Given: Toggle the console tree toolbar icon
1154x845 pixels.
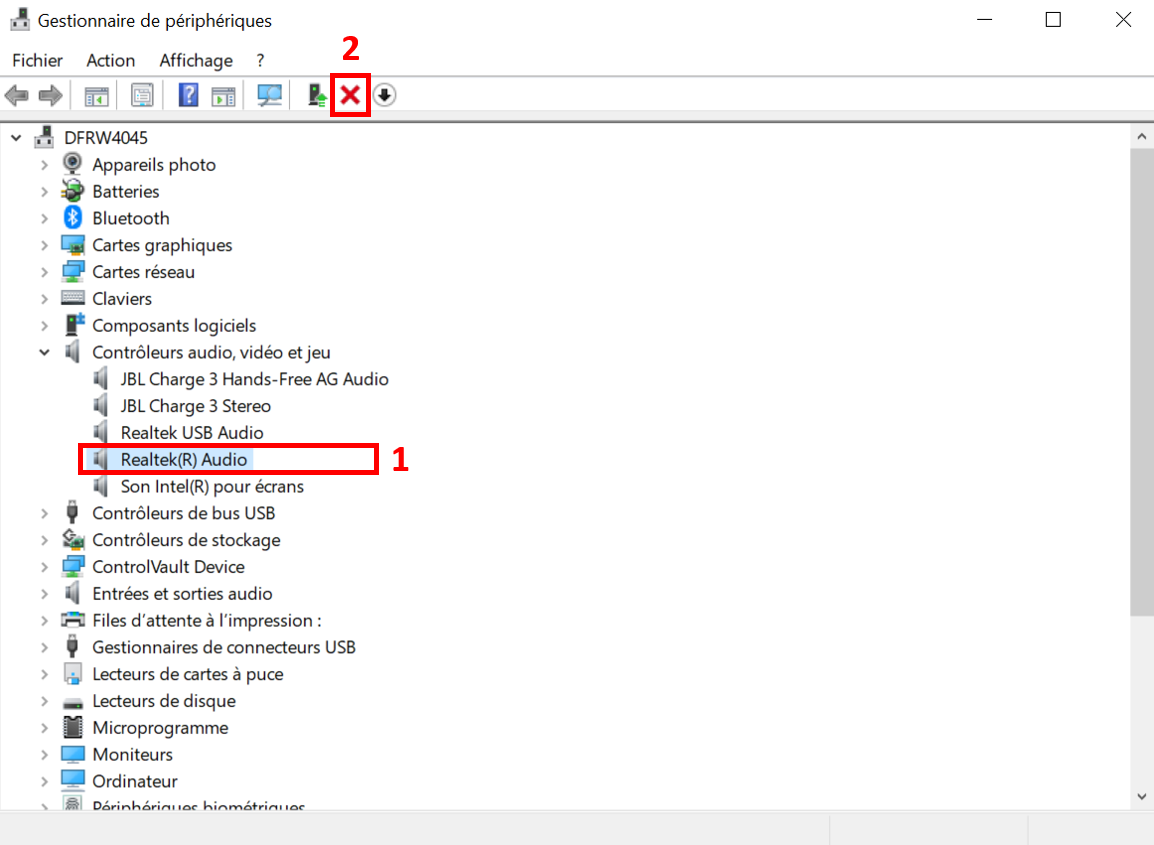Looking at the screenshot, I should tap(96, 95).
